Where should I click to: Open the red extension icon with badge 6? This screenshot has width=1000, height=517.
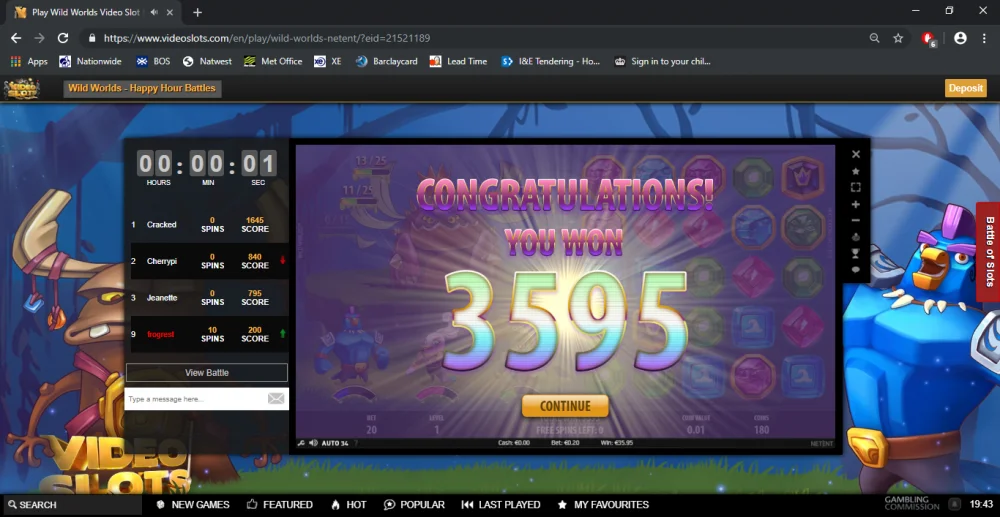pos(929,39)
